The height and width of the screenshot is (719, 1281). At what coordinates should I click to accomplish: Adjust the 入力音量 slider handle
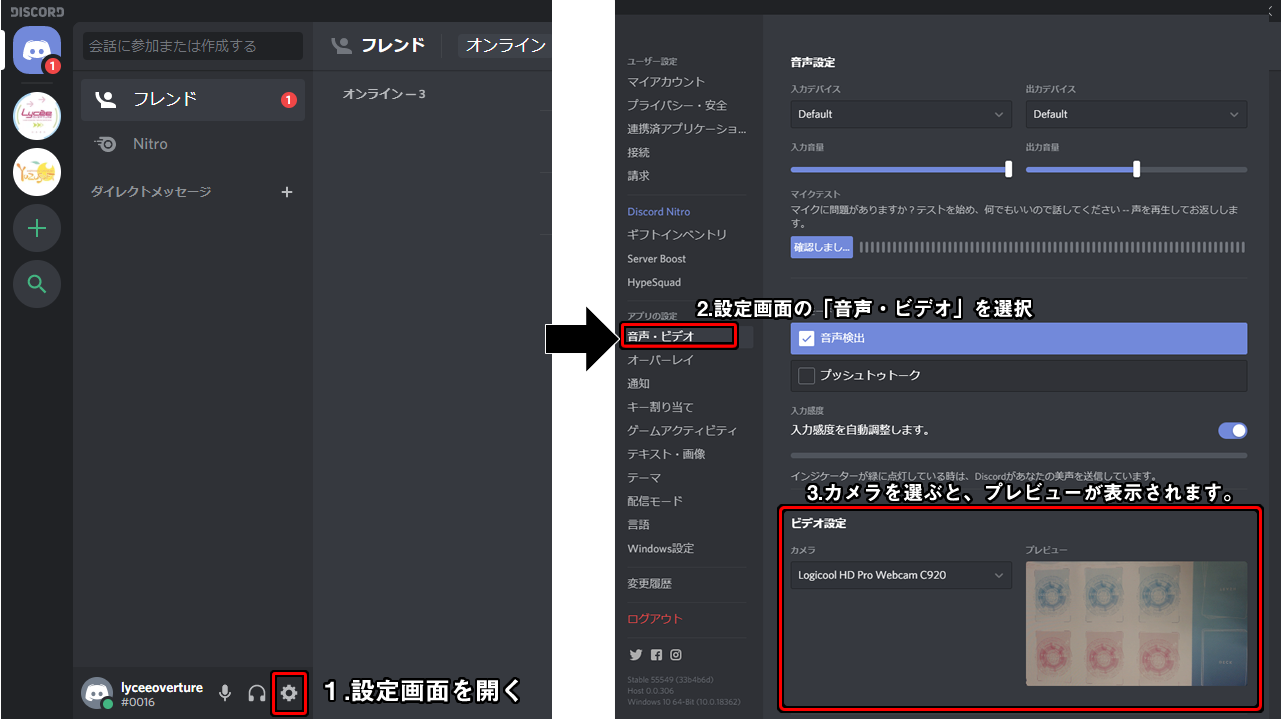tap(1008, 169)
